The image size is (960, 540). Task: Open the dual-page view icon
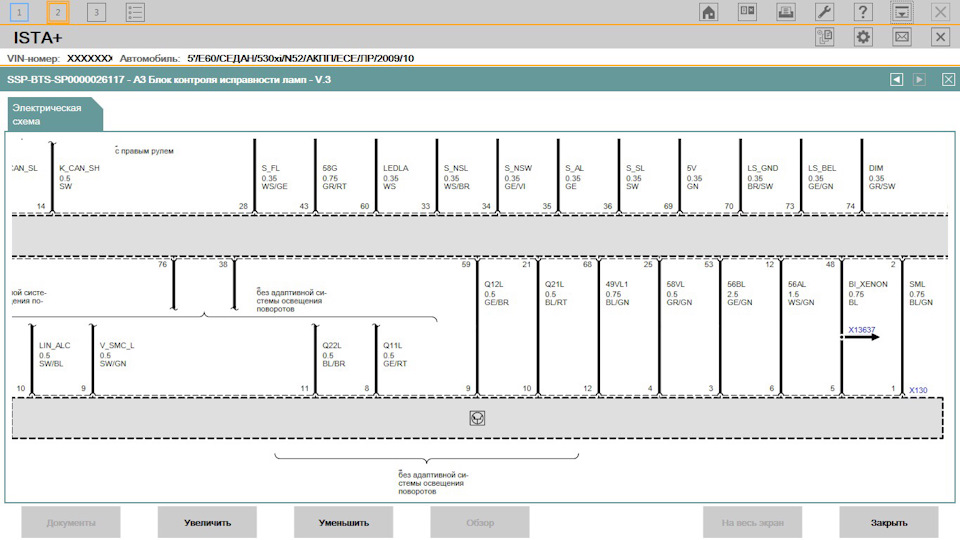(747, 12)
